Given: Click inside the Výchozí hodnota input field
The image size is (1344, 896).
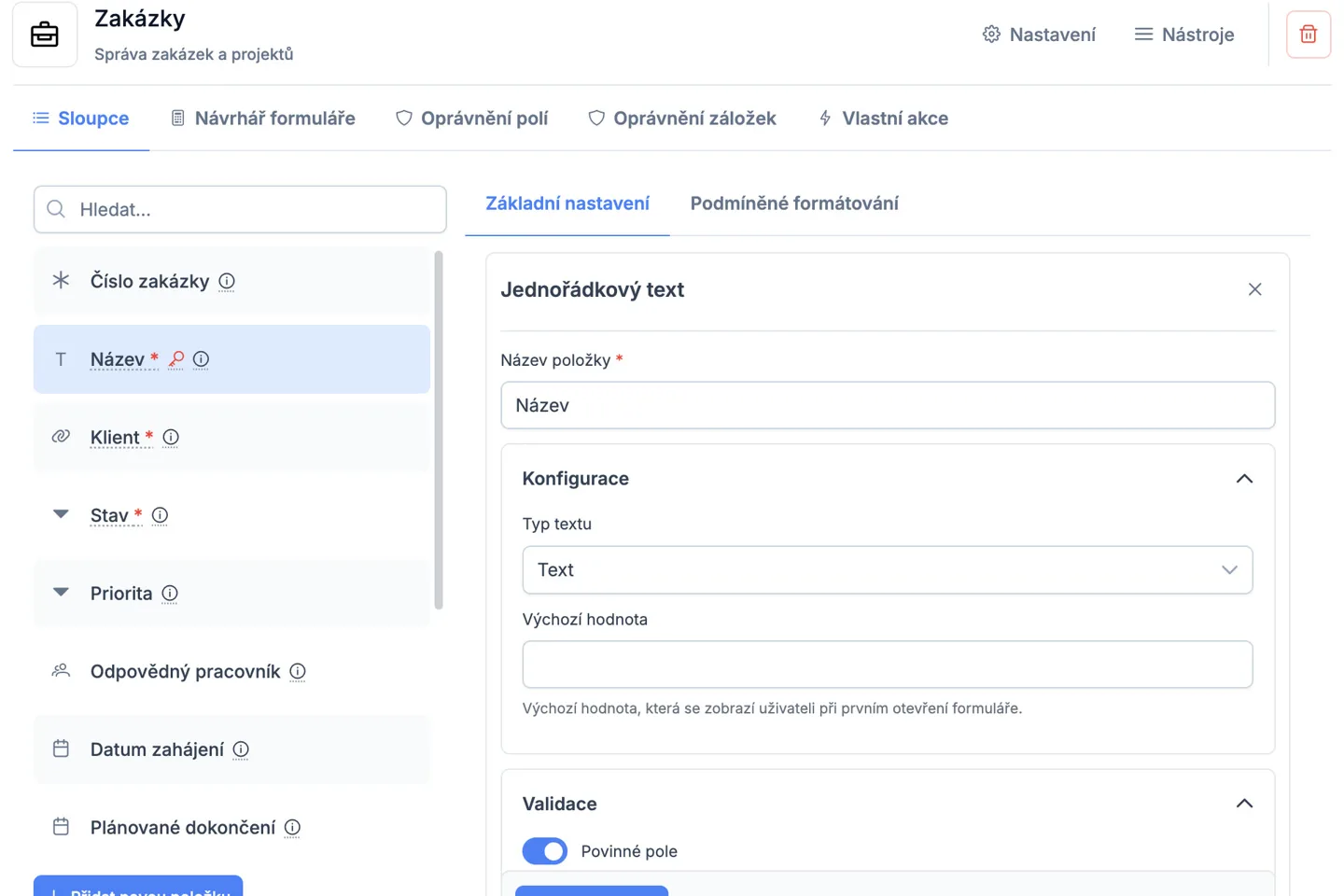Looking at the screenshot, I should pyautogui.click(x=886, y=664).
